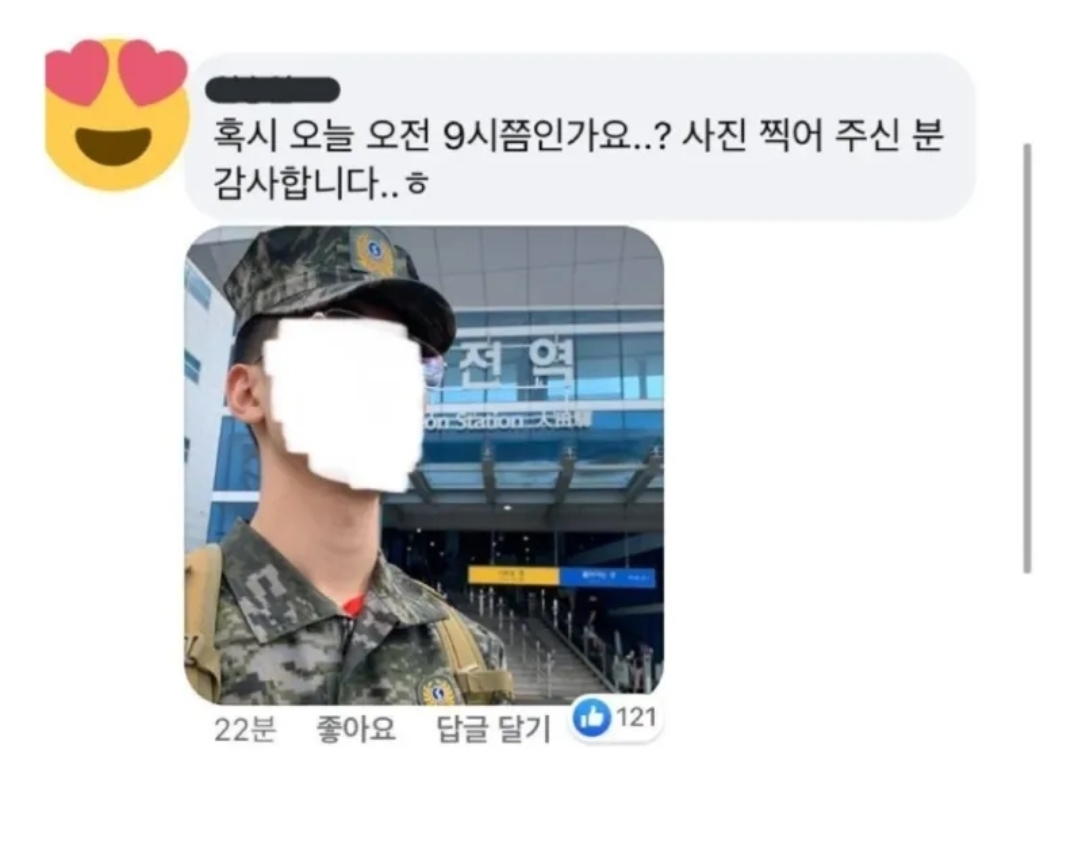Click the 좋아요 like link
Image resolution: width=1080 pixels, height=844 pixels.
tap(356, 729)
